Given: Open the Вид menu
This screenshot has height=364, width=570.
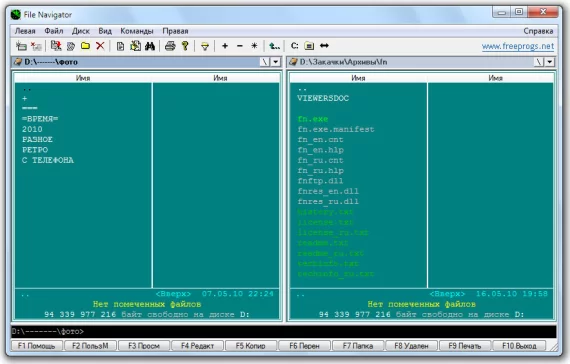Looking at the screenshot, I should pyautogui.click(x=105, y=31).
